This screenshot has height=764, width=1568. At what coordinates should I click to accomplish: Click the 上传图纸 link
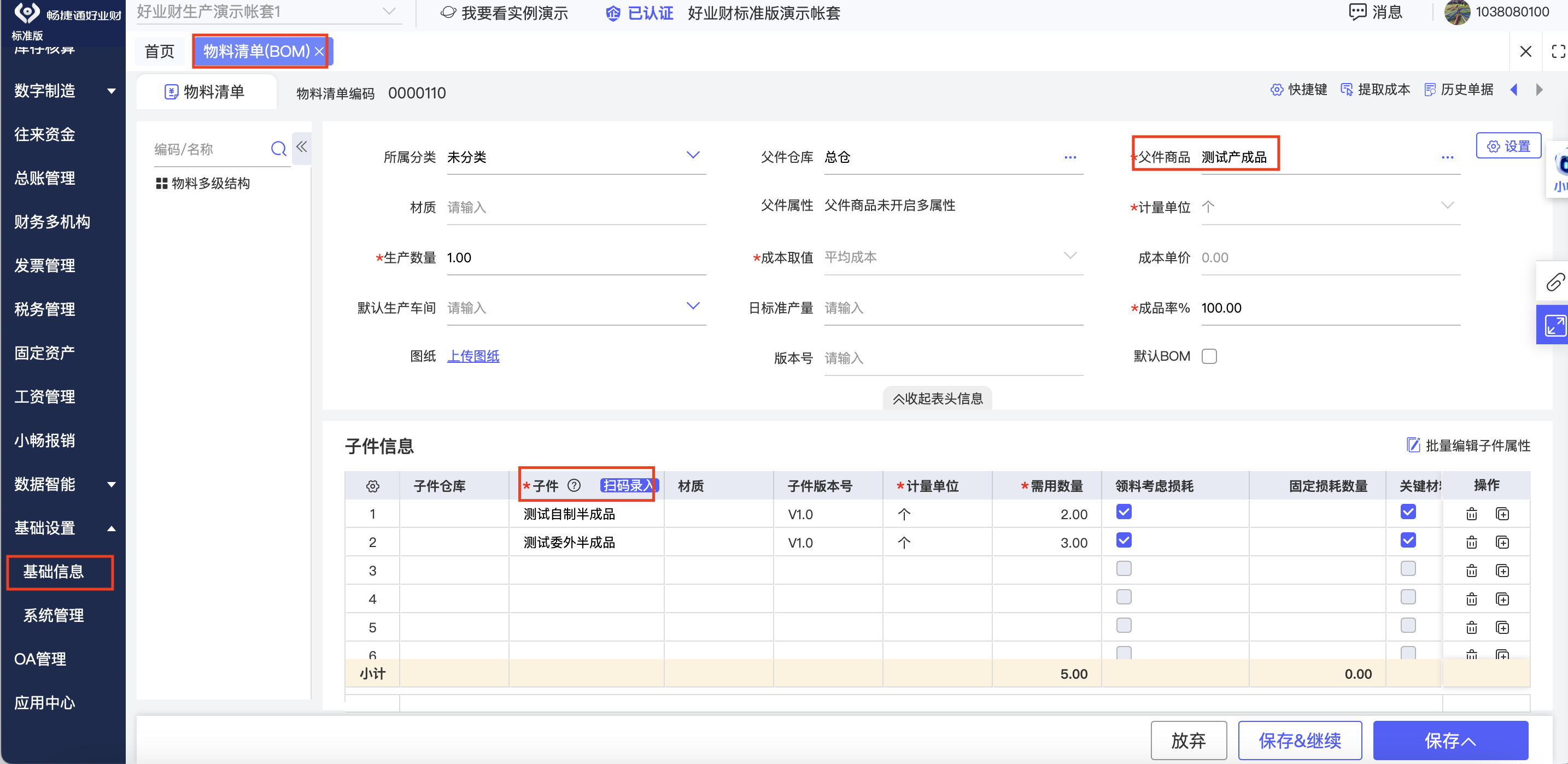click(473, 356)
